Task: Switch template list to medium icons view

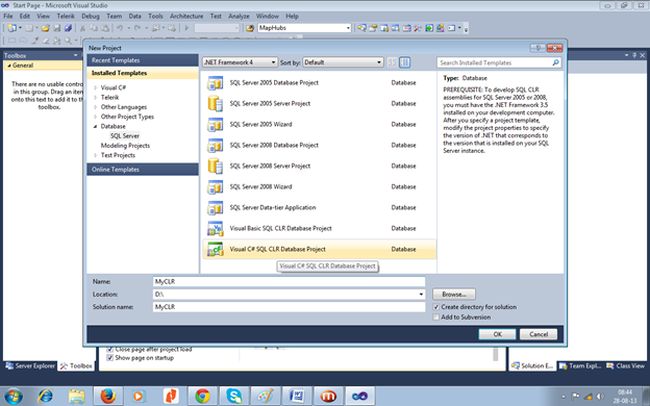Action: click(x=405, y=62)
